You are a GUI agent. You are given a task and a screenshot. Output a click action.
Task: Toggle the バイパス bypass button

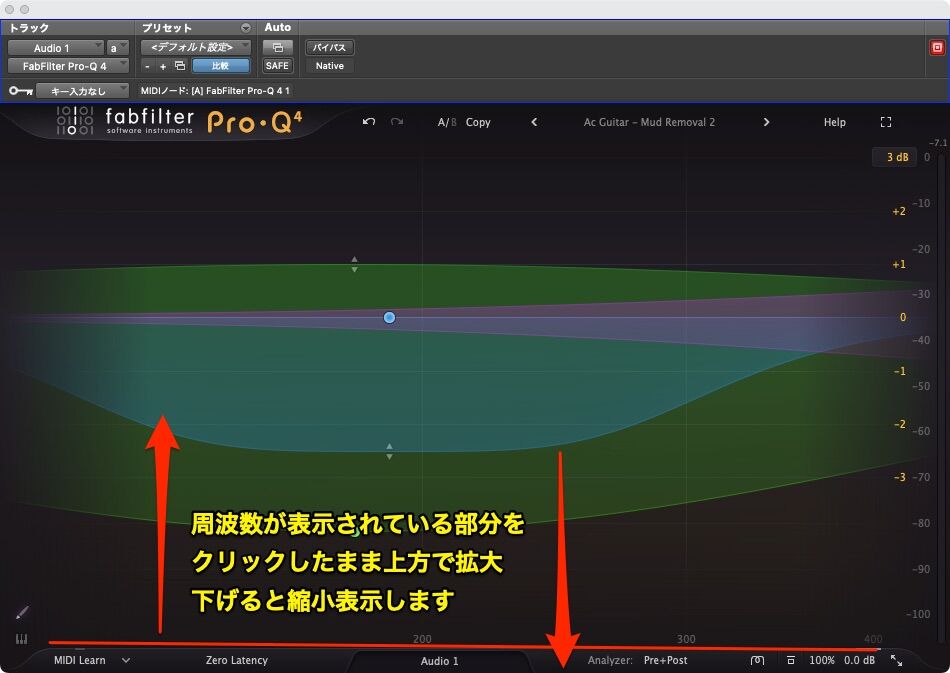pos(330,47)
